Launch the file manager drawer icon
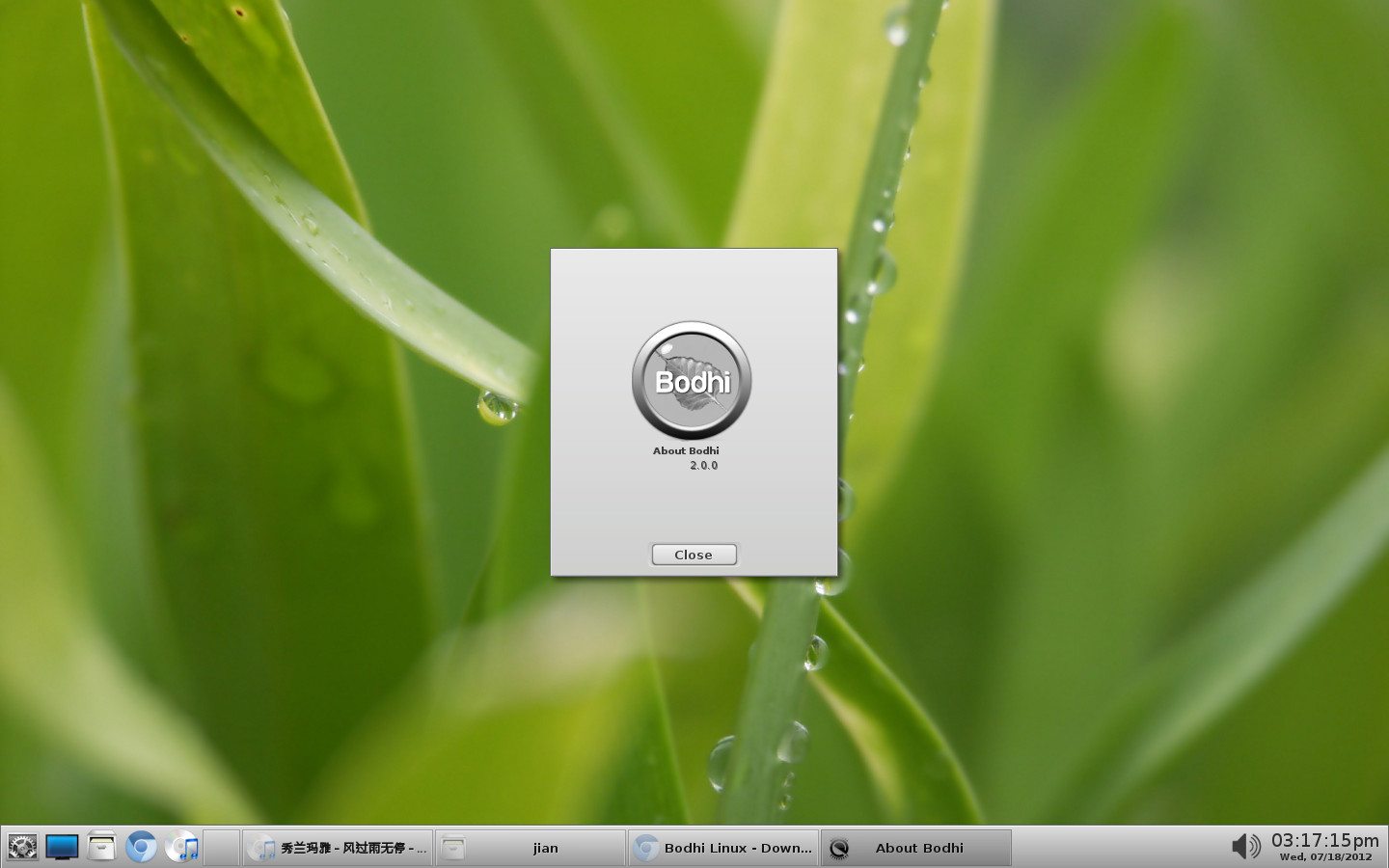The image size is (1389, 868). click(101, 848)
